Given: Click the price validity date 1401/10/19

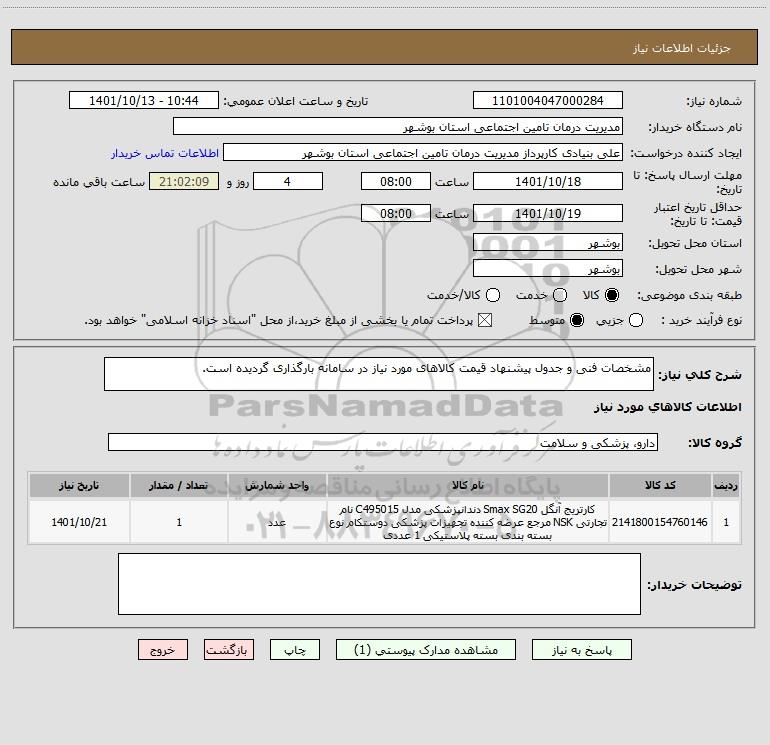Looking at the screenshot, I should coord(548,213).
